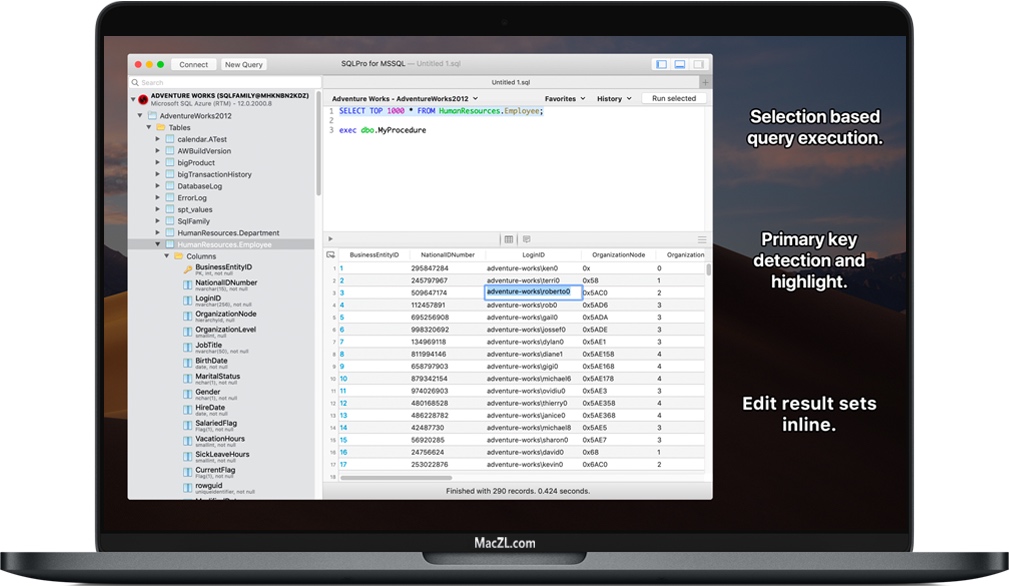The width and height of the screenshot is (1009, 586).
Task: Collapse the Columns tree under HumanResources.Employee
Action: click(165, 256)
